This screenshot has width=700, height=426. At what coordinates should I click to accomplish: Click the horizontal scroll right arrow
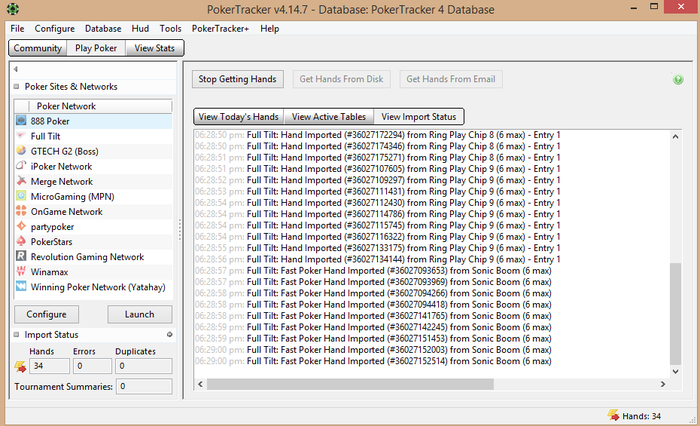point(663,384)
